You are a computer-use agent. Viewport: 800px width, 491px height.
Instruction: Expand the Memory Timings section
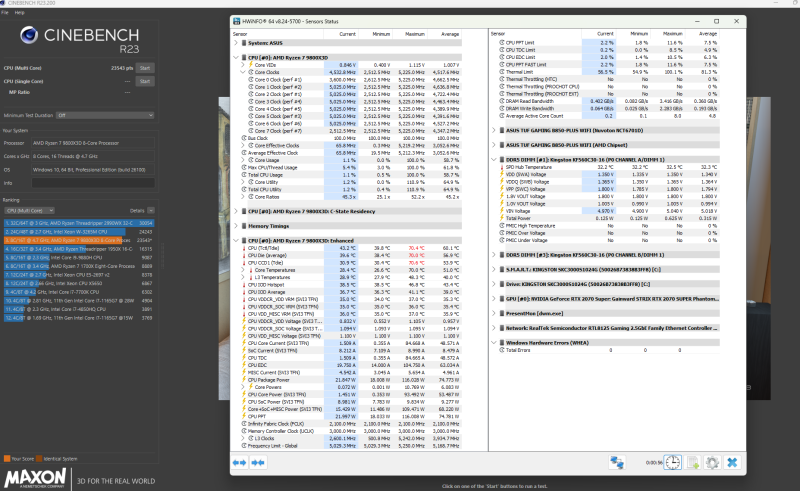coord(236,226)
